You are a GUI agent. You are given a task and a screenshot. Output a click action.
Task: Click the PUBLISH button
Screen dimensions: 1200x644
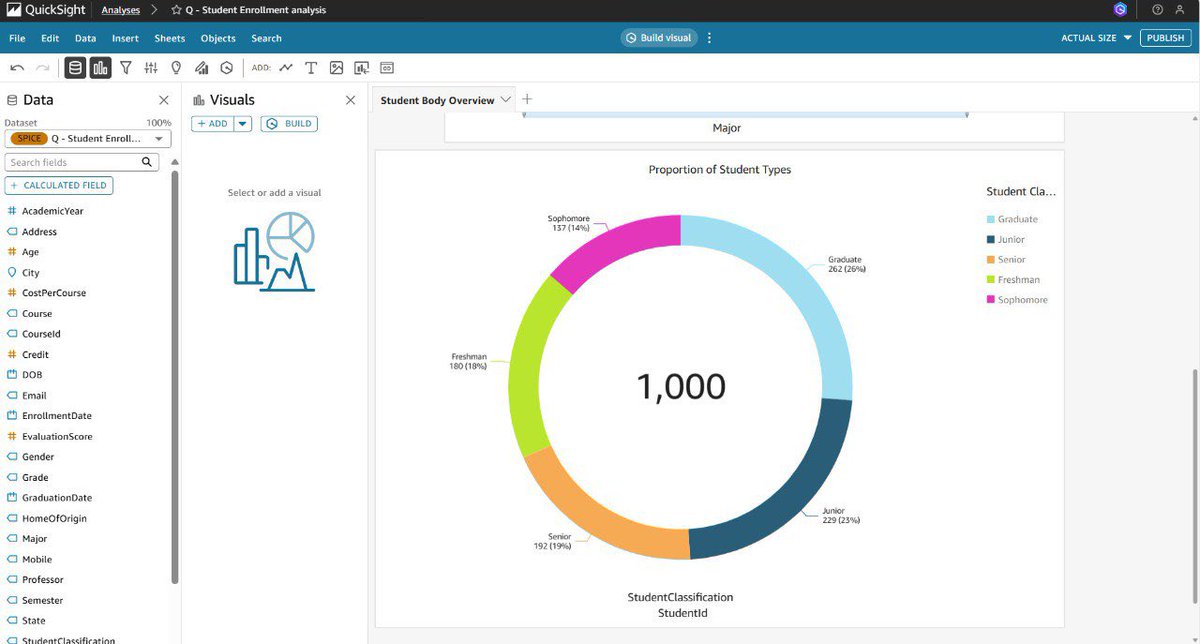click(1165, 37)
